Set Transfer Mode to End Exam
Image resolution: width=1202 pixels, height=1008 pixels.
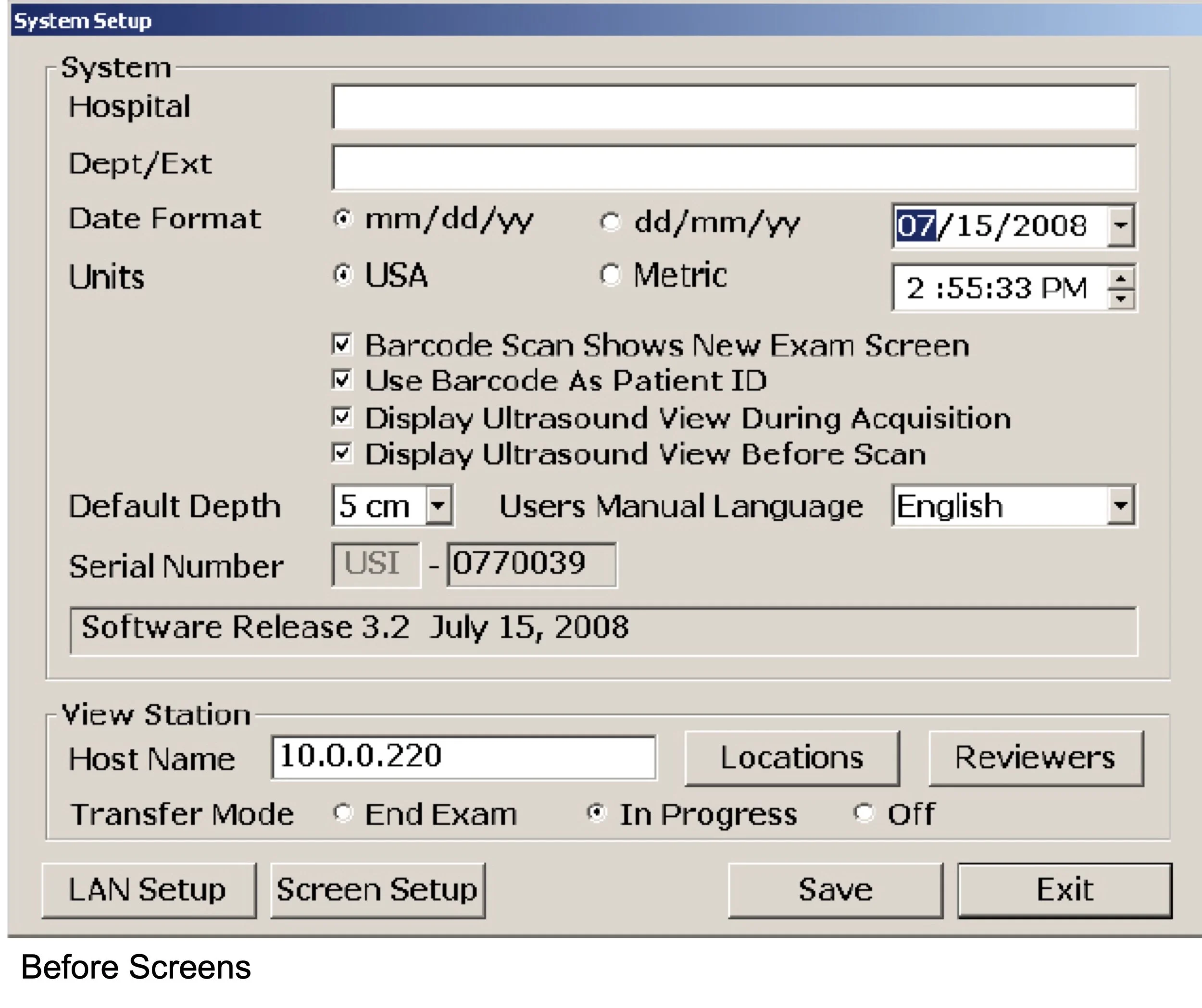pyautogui.click(x=343, y=813)
